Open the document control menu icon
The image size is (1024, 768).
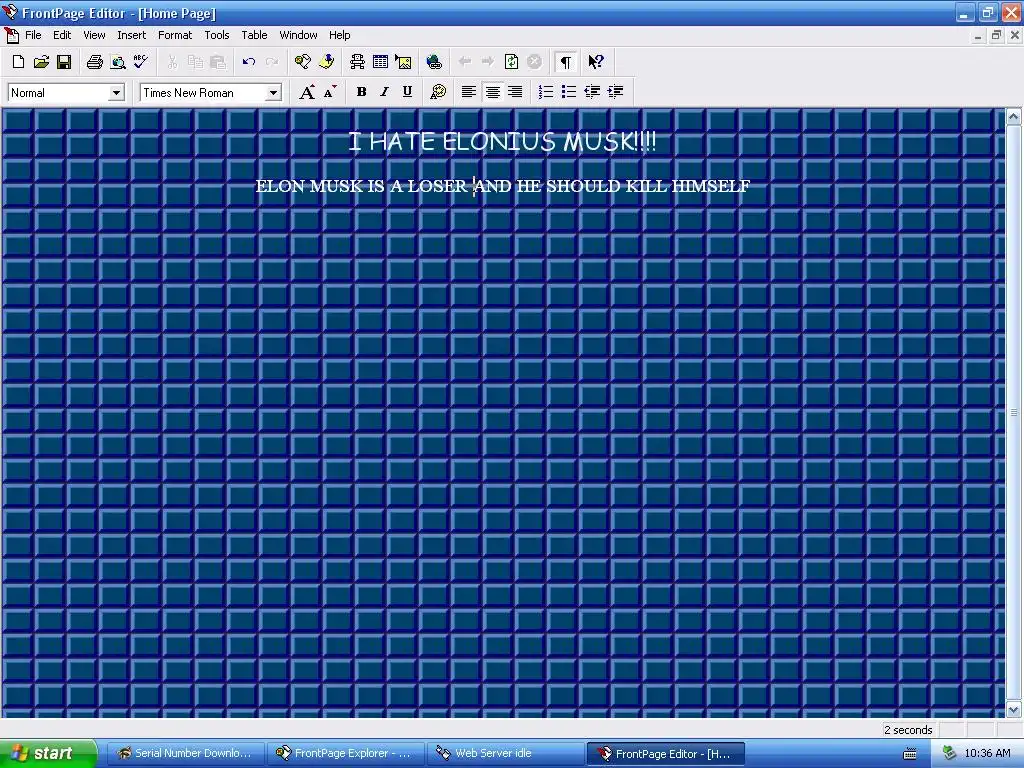[x=11, y=35]
